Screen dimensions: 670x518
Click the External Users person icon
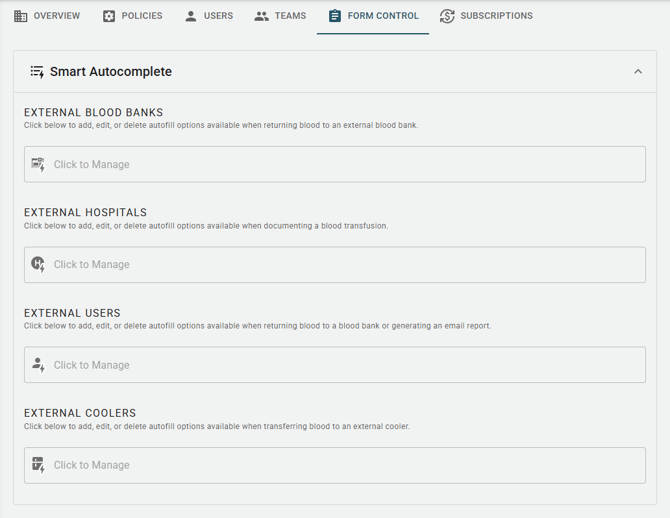(38, 365)
